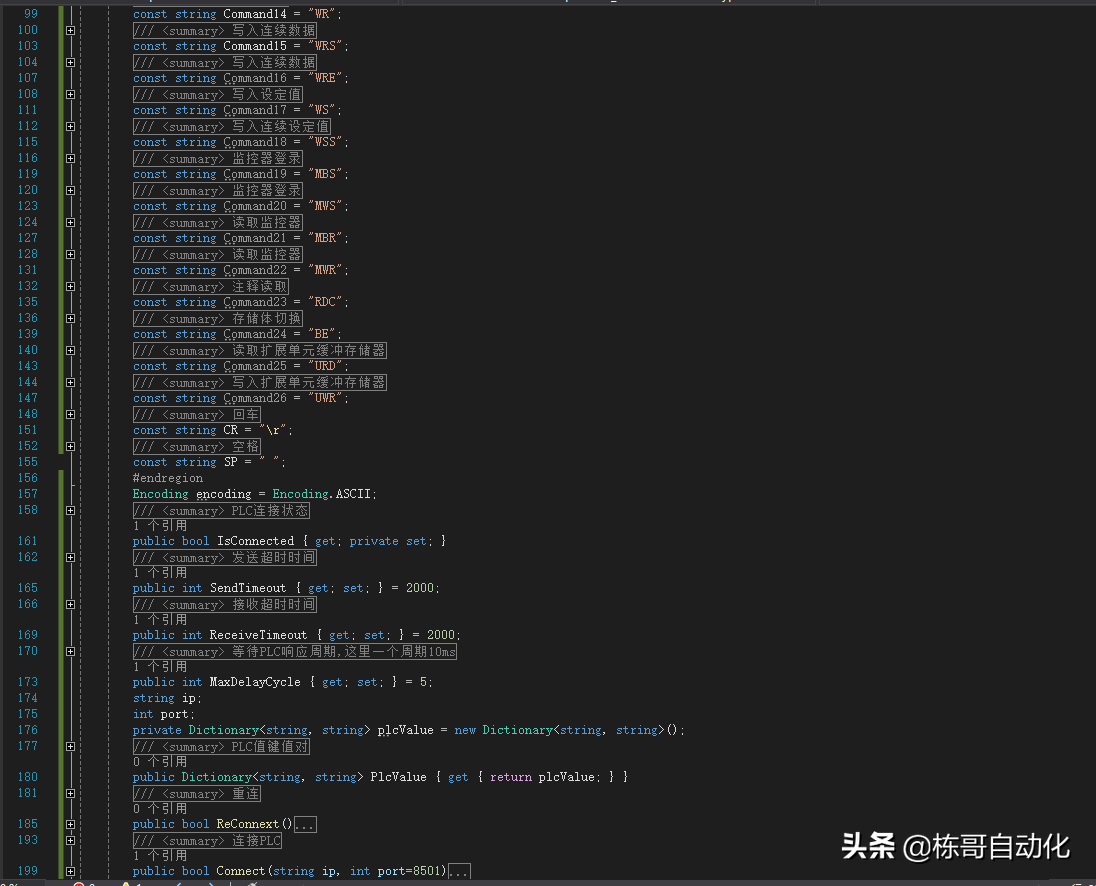Viewport: 1096px width, 886px height.
Task: Click the ellipsis box after Connect signature
Action: [459, 872]
